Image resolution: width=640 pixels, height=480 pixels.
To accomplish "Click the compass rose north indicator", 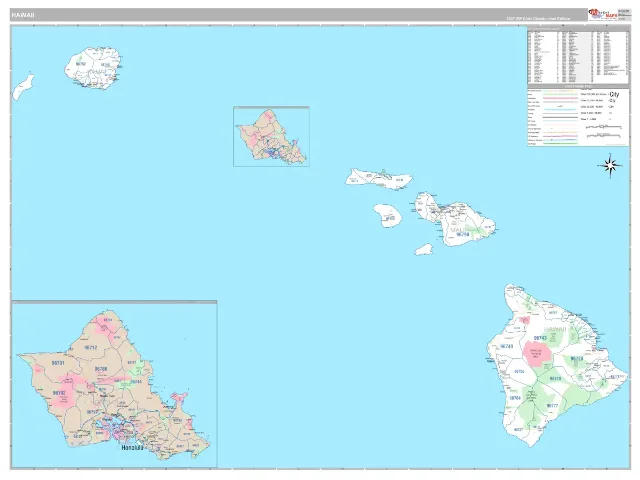I will 610,166.
